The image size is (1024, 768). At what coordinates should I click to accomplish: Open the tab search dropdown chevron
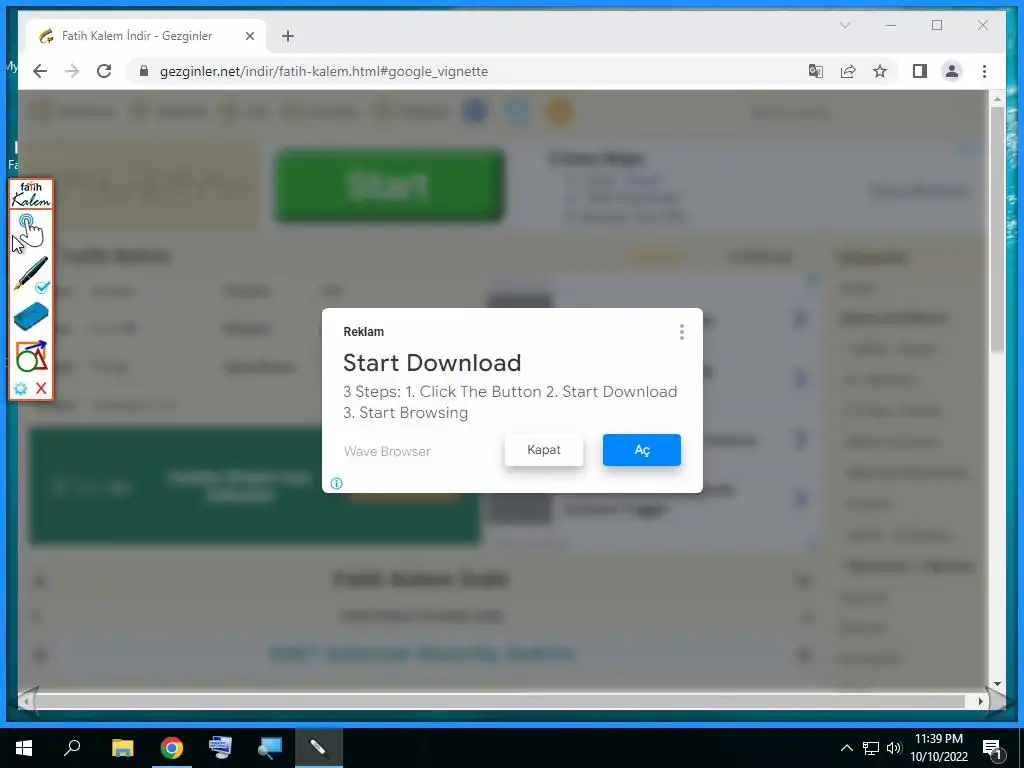pos(844,25)
